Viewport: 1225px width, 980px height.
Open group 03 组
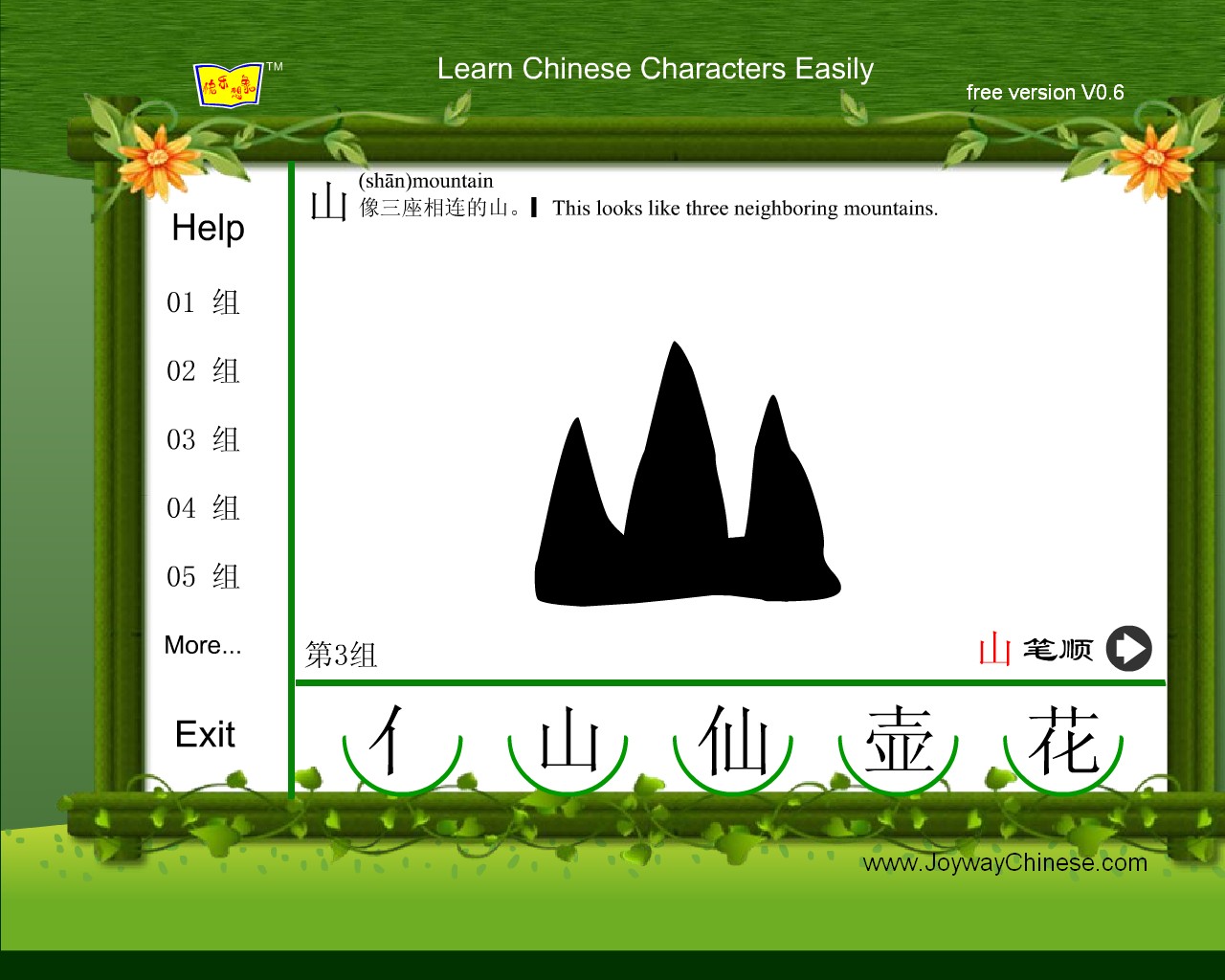pos(203,439)
